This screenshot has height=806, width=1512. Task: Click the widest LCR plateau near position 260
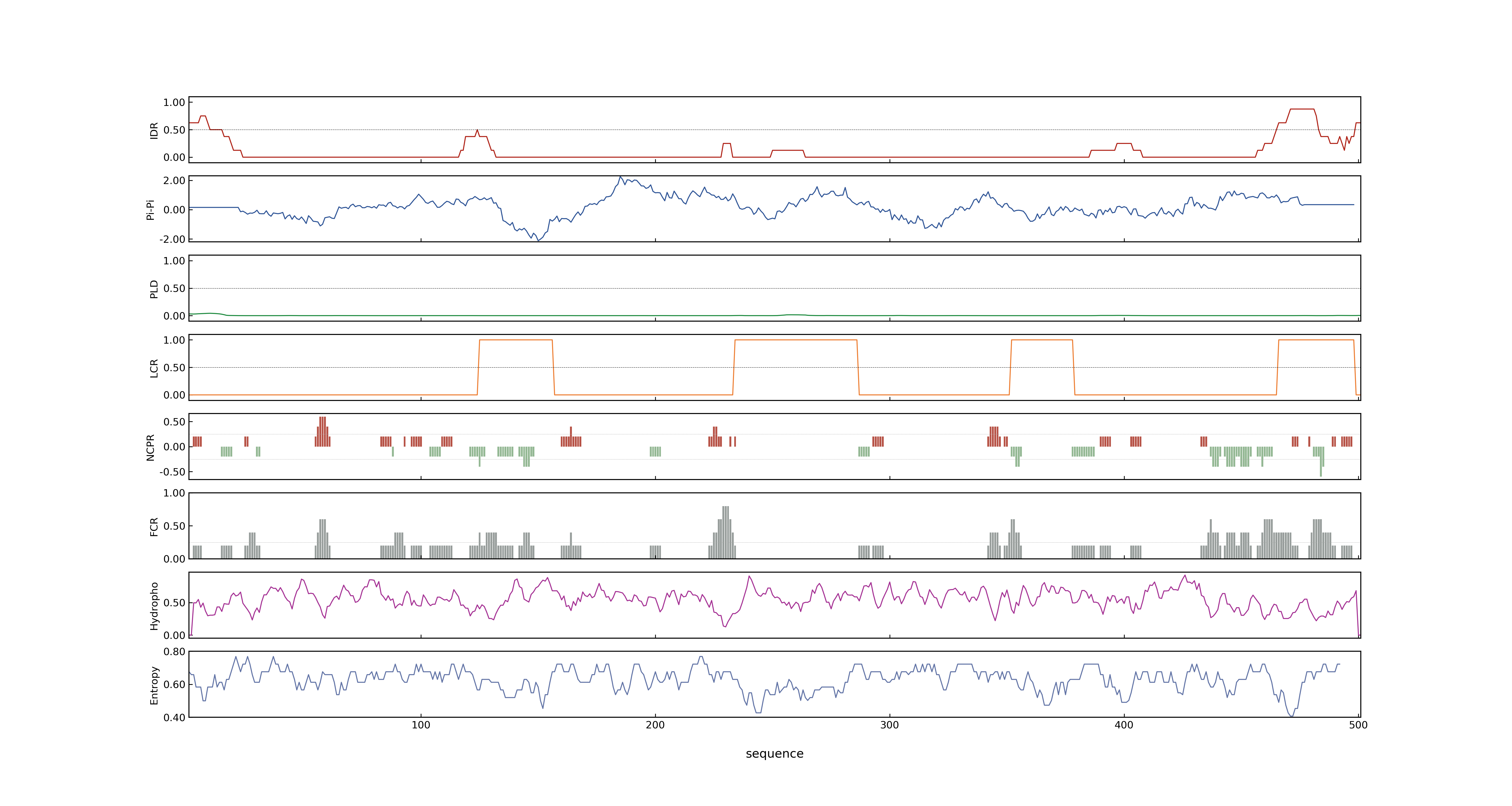(796, 340)
